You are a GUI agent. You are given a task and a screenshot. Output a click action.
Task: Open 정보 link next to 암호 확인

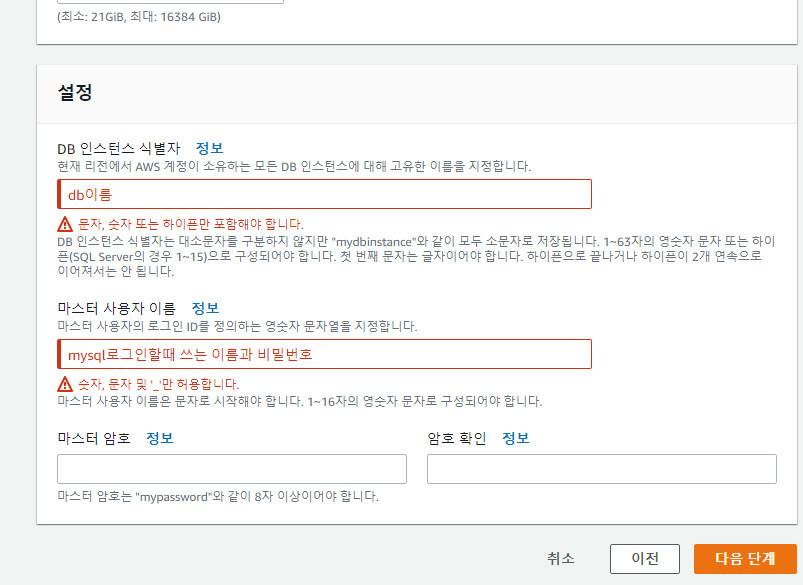(x=516, y=438)
